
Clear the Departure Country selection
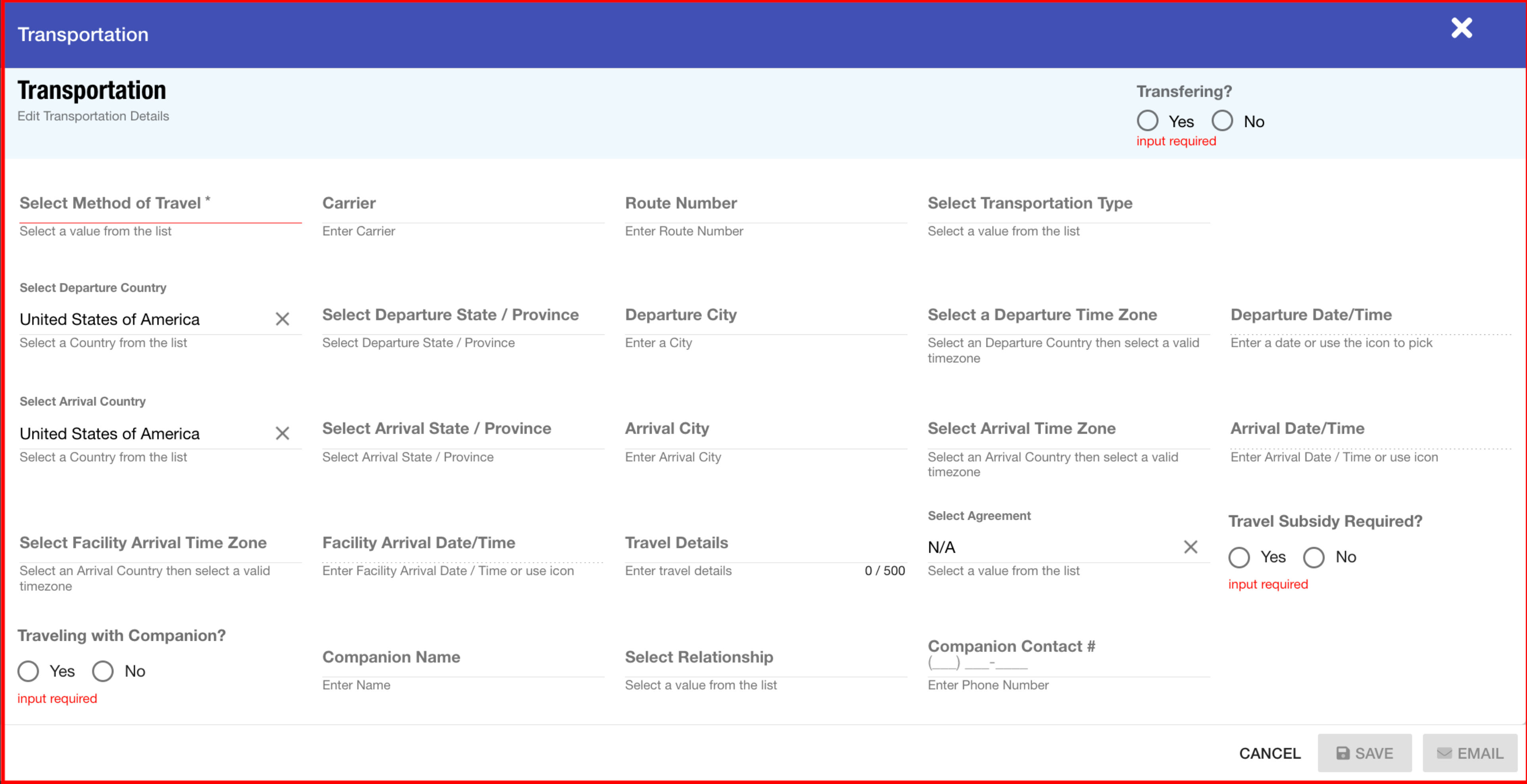pos(282,319)
